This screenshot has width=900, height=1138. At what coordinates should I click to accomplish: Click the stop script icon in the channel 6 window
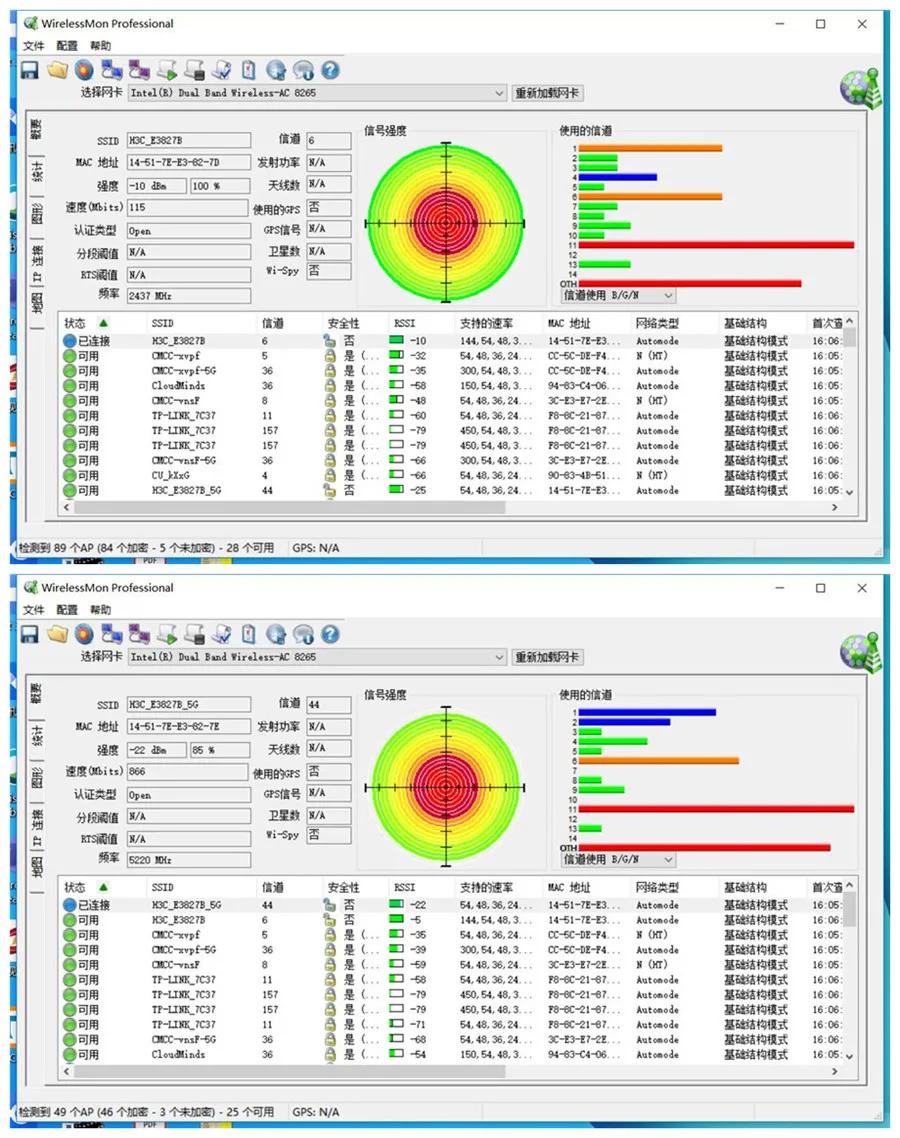click(x=194, y=70)
